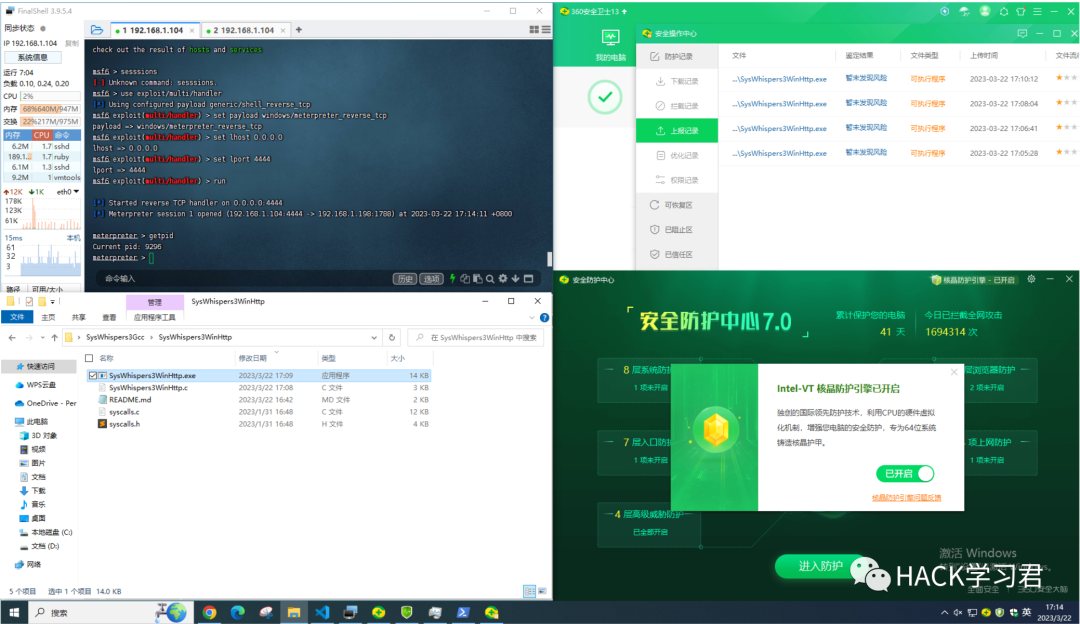Toggle checkbox for SysWhispers3WinHttp.exe
The image size is (1080, 624).
92,375
